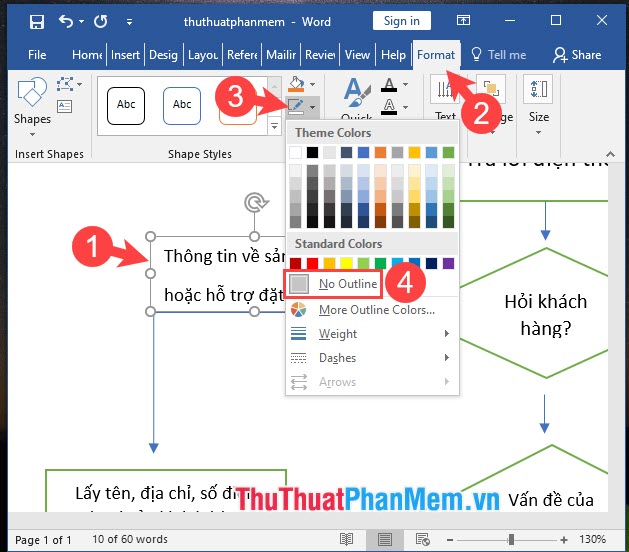This screenshot has width=629, height=552.
Task: Pick the yellow standard color swatch
Action: (x=346, y=264)
